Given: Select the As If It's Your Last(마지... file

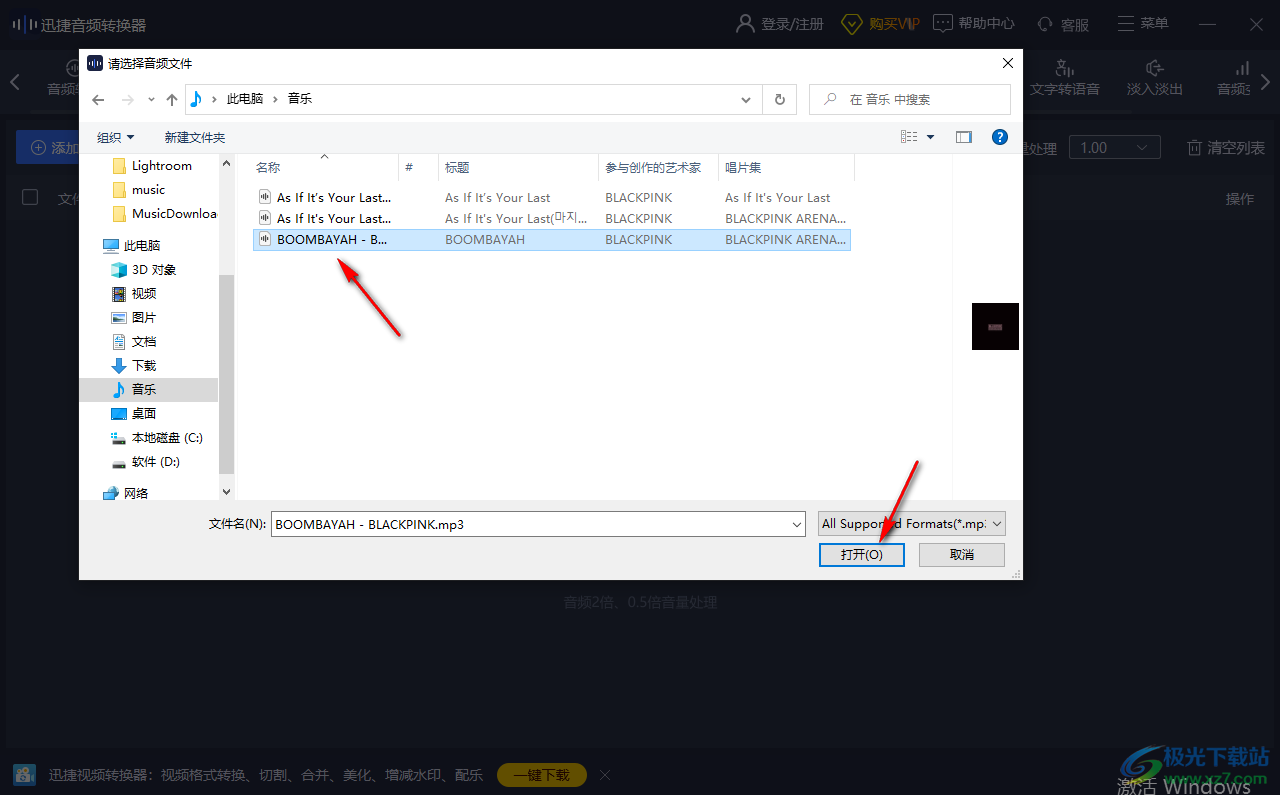Looking at the screenshot, I should pyautogui.click(x=552, y=218).
